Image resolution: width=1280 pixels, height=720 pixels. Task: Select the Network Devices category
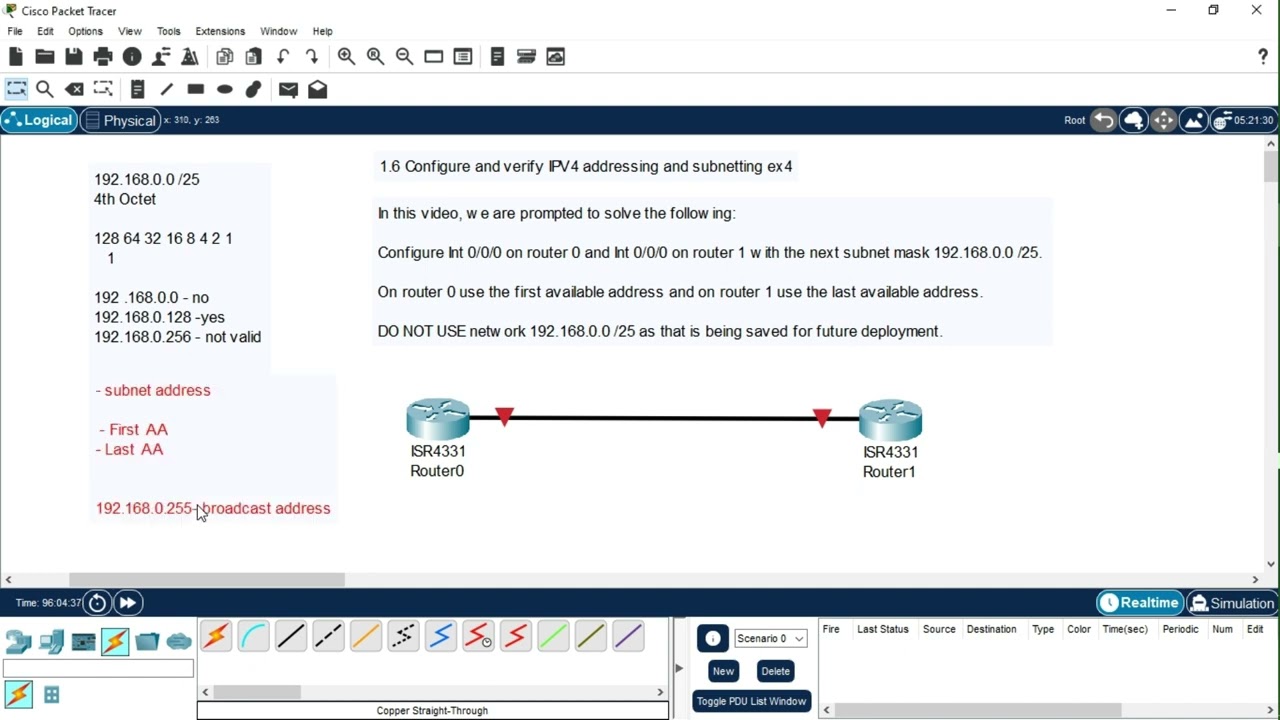tap(19, 641)
